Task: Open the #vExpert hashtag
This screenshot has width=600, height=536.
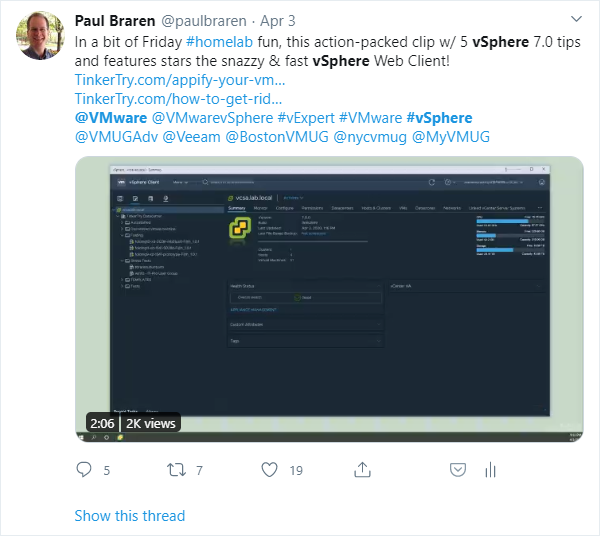Action: pyautogui.click(x=306, y=118)
